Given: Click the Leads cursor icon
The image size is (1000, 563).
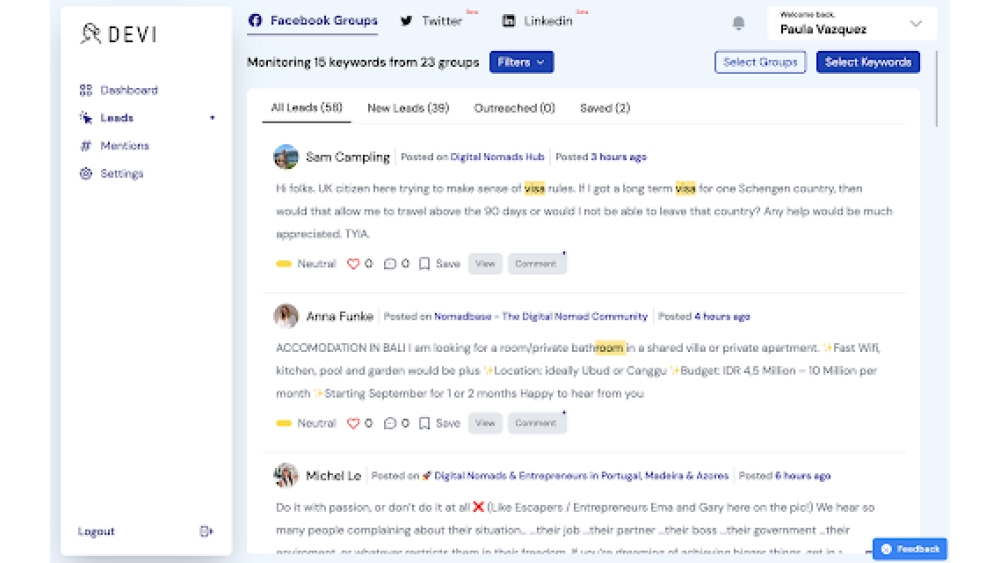Looking at the screenshot, I should [x=85, y=118].
